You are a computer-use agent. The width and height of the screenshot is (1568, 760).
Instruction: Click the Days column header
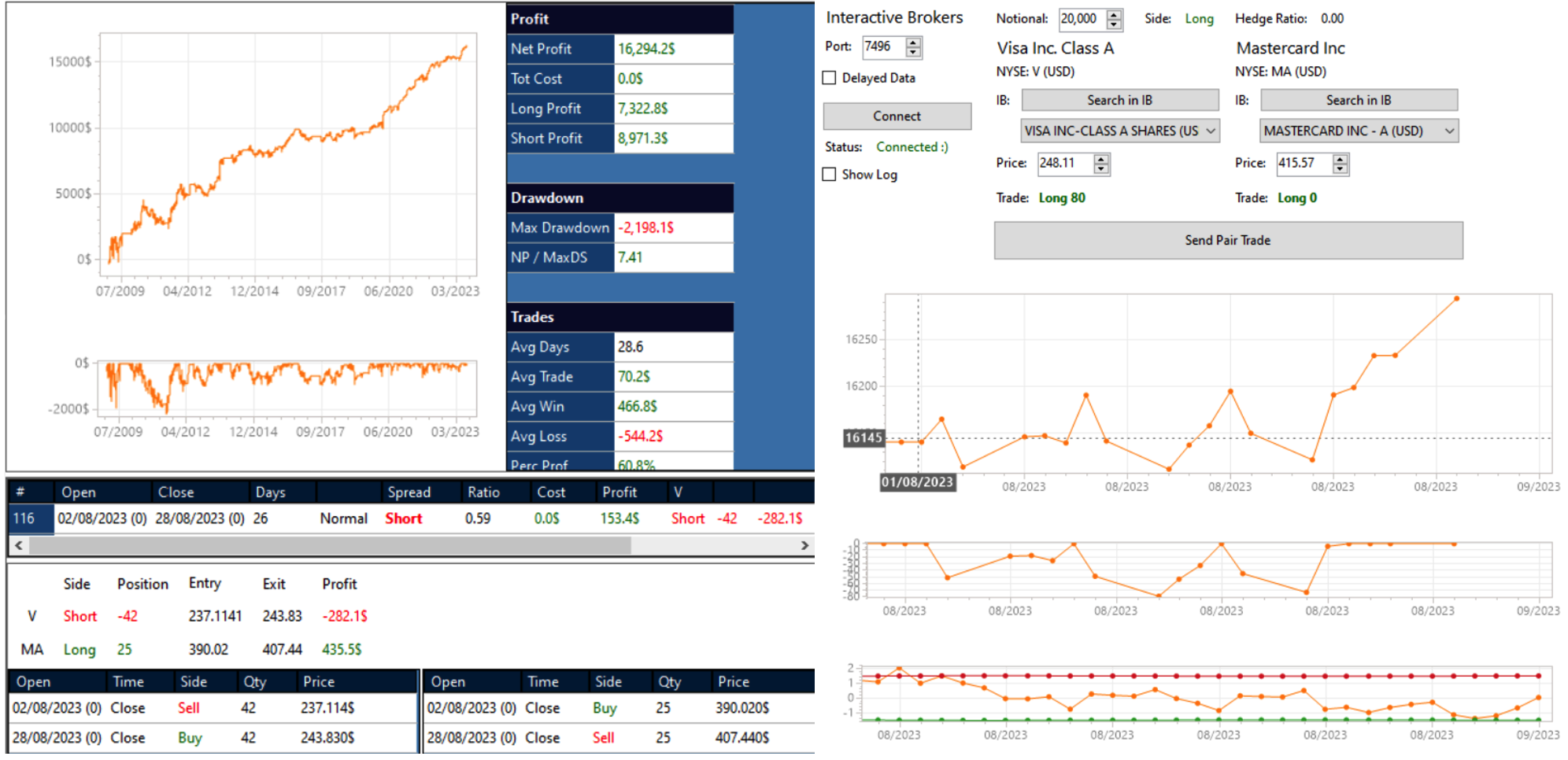pyautogui.click(x=270, y=493)
